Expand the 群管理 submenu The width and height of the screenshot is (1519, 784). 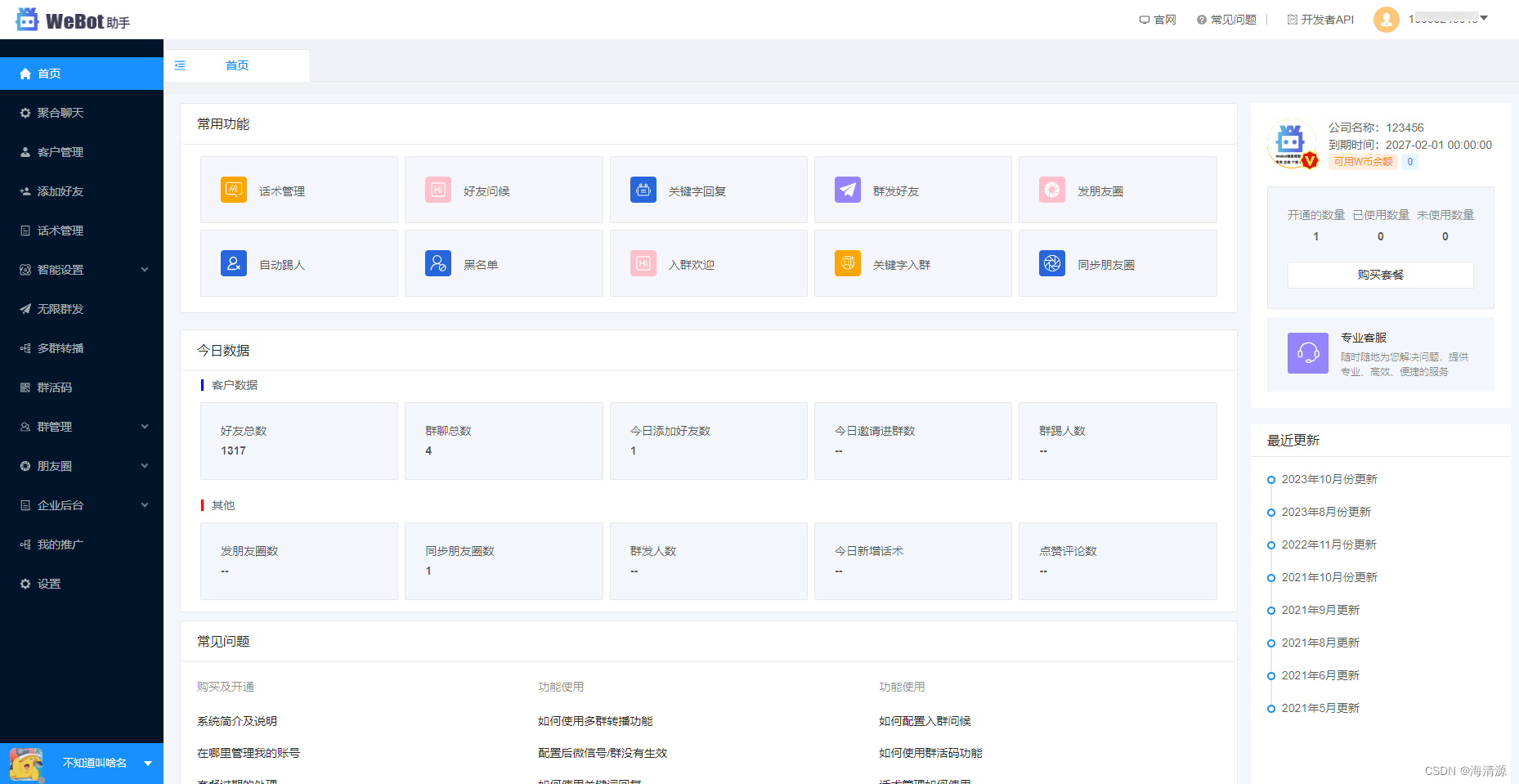82,427
